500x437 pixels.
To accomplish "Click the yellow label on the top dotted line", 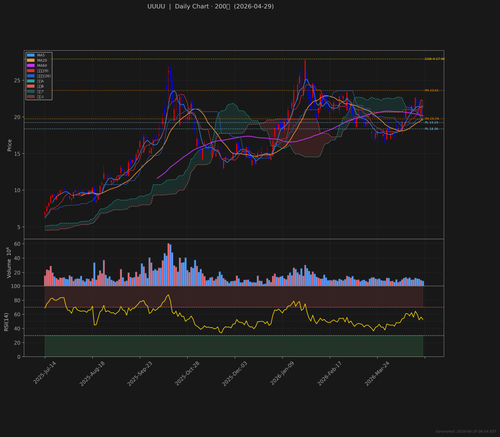I will coord(434,59).
